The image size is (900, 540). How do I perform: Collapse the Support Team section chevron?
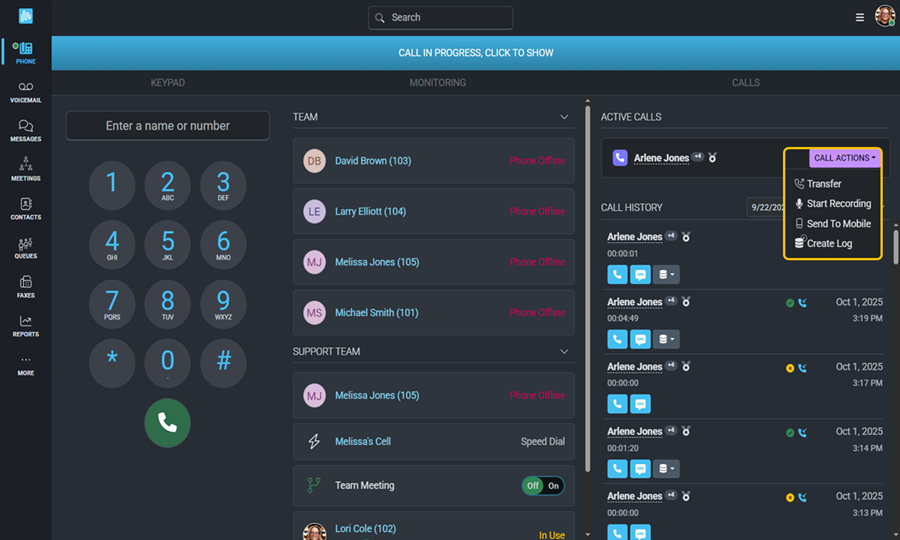(564, 352)
